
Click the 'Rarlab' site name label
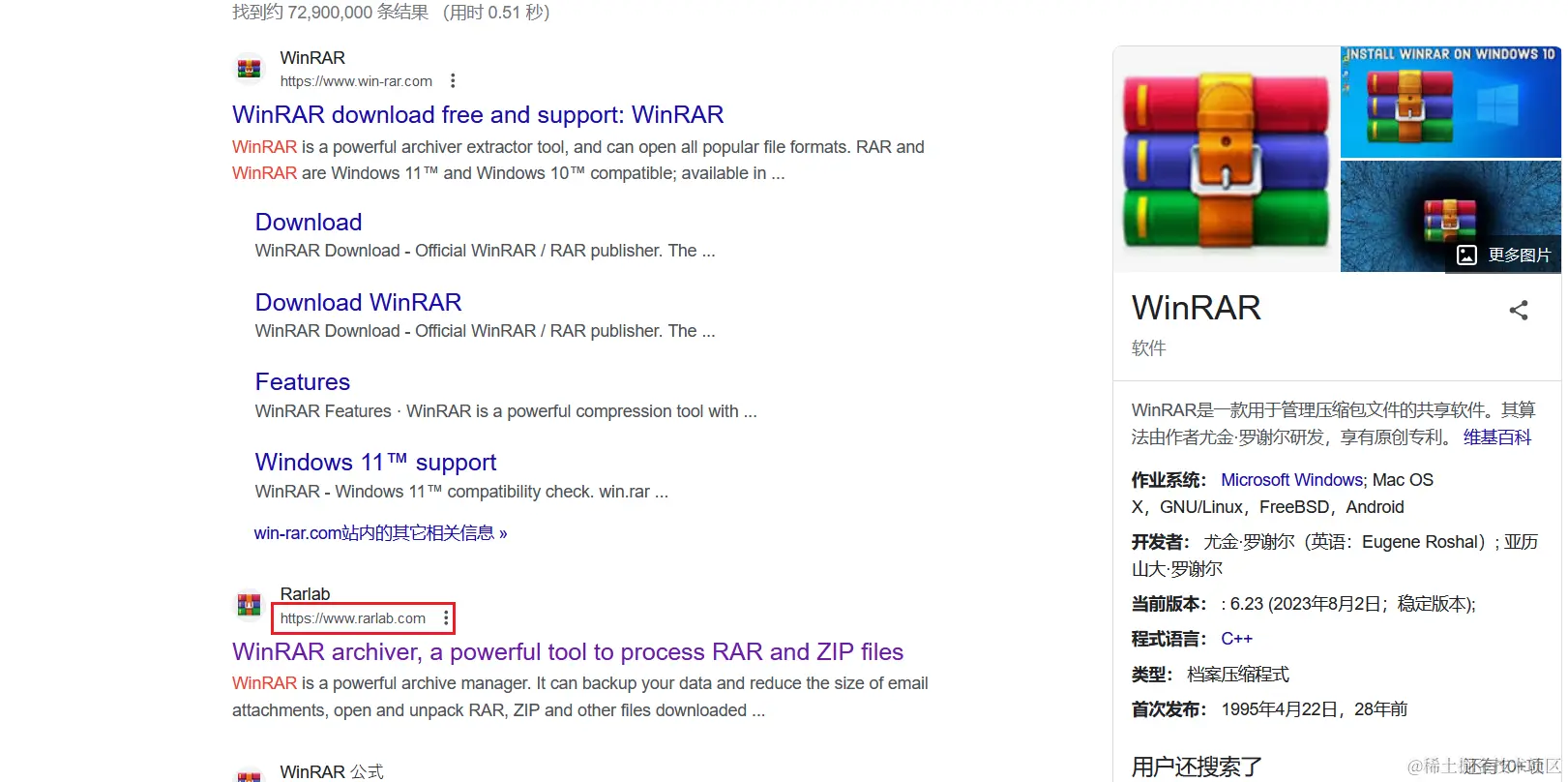pyautogui.click(x=305, y=594)
